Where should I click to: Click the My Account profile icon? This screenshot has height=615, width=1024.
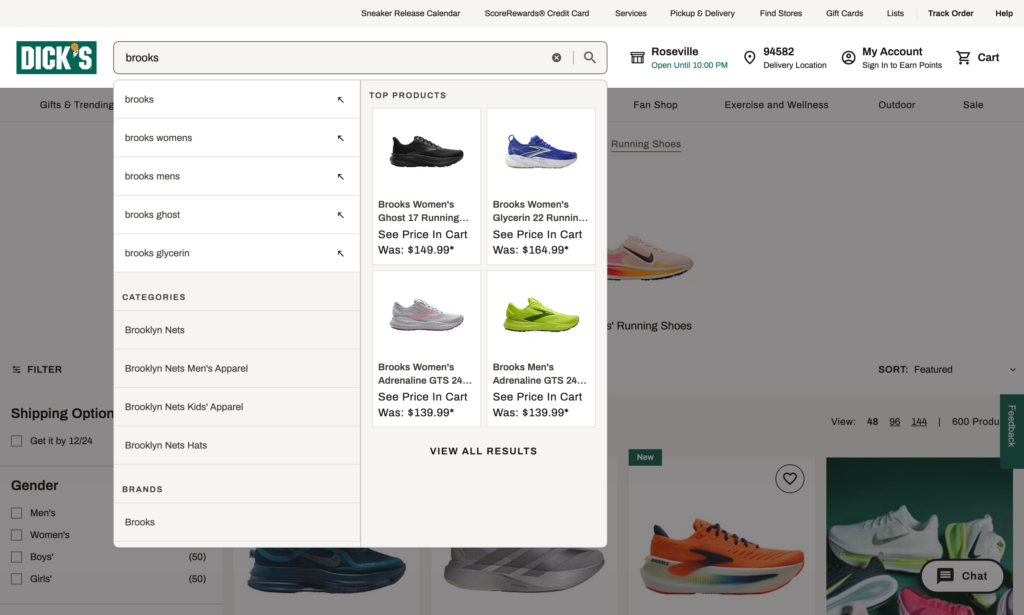point(848,57)
